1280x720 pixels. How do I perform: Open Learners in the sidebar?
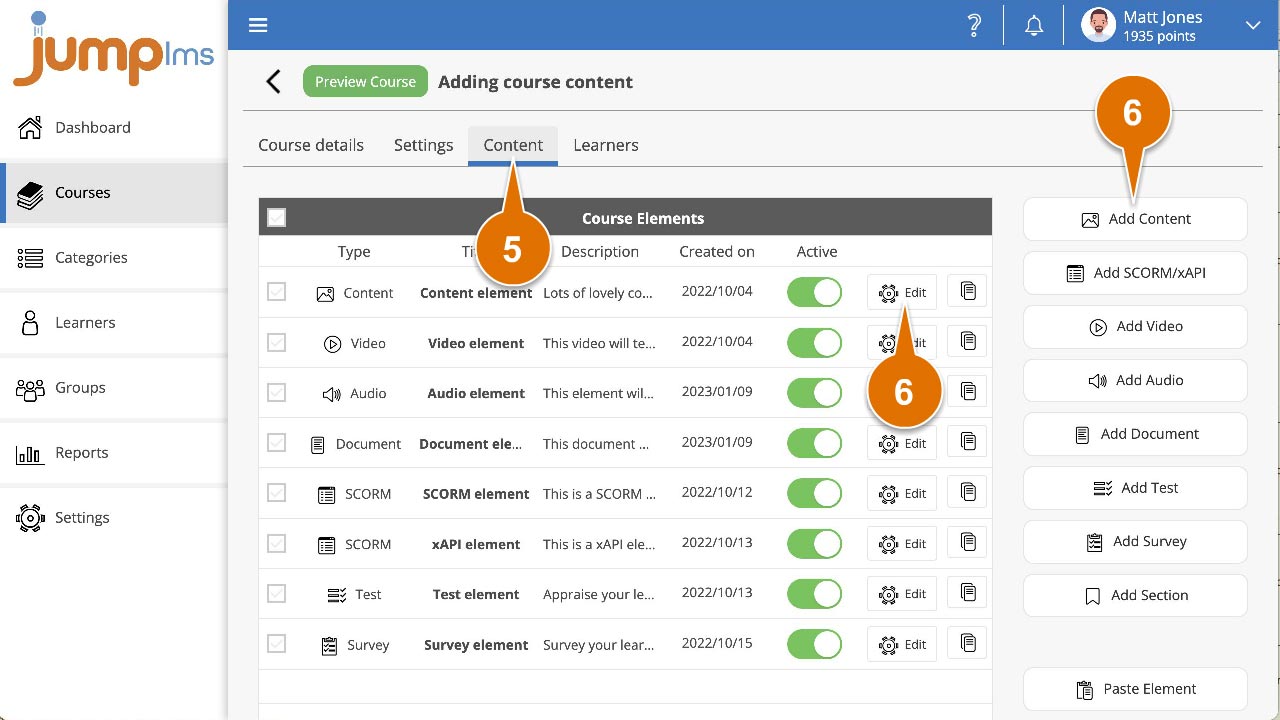[x=114, y=322]
